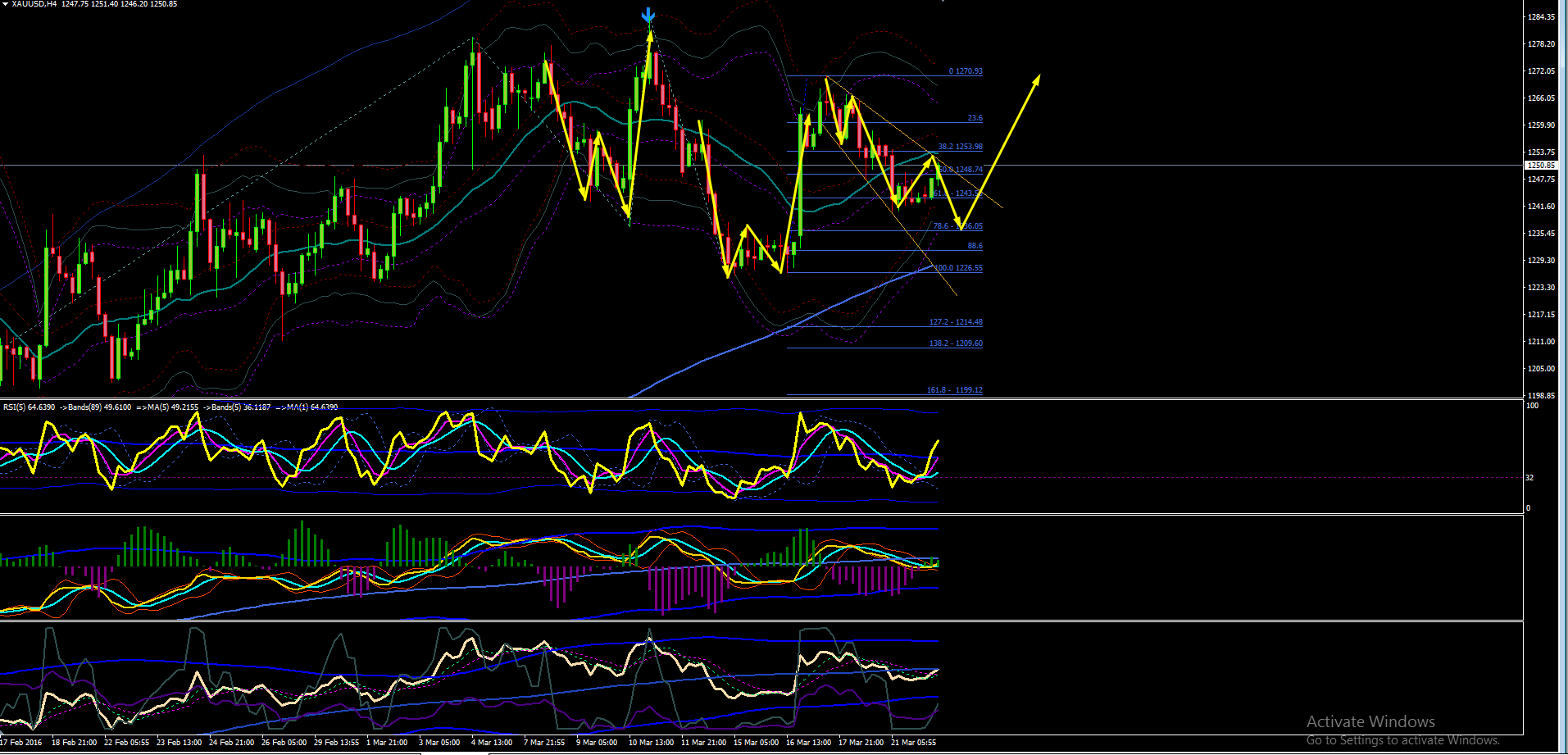This screenshot has height=755, width=1568.
Task: Select Fibonacci level label 88.6
Action: (x=975, y=246)
